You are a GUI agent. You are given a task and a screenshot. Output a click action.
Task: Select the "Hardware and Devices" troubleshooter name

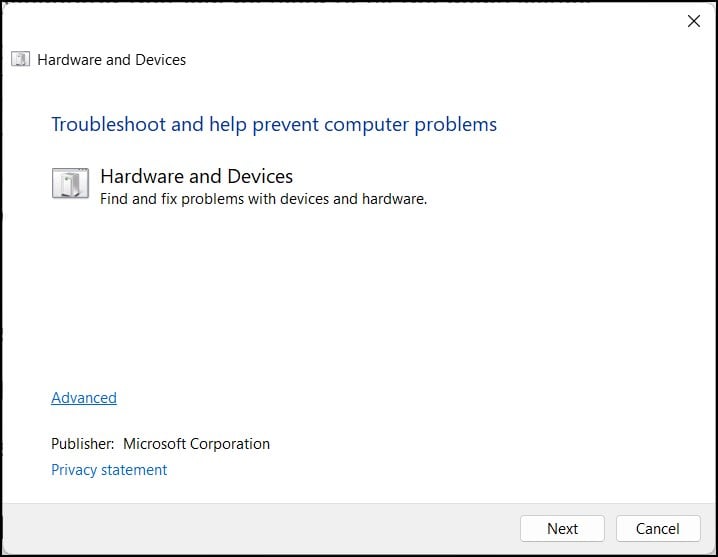(196, 176)
